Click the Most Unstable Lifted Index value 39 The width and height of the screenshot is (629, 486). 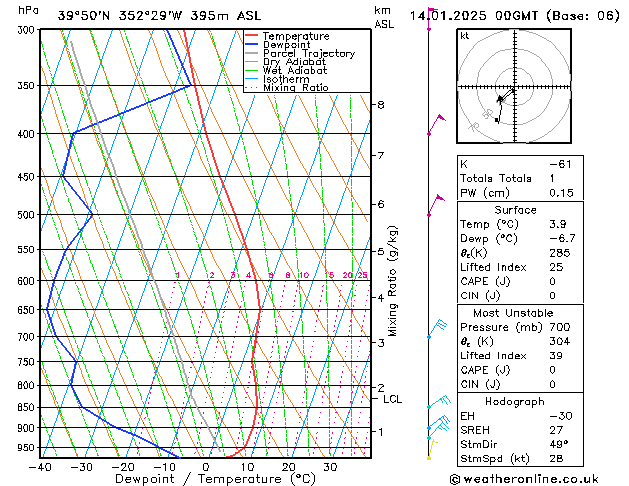556,356
